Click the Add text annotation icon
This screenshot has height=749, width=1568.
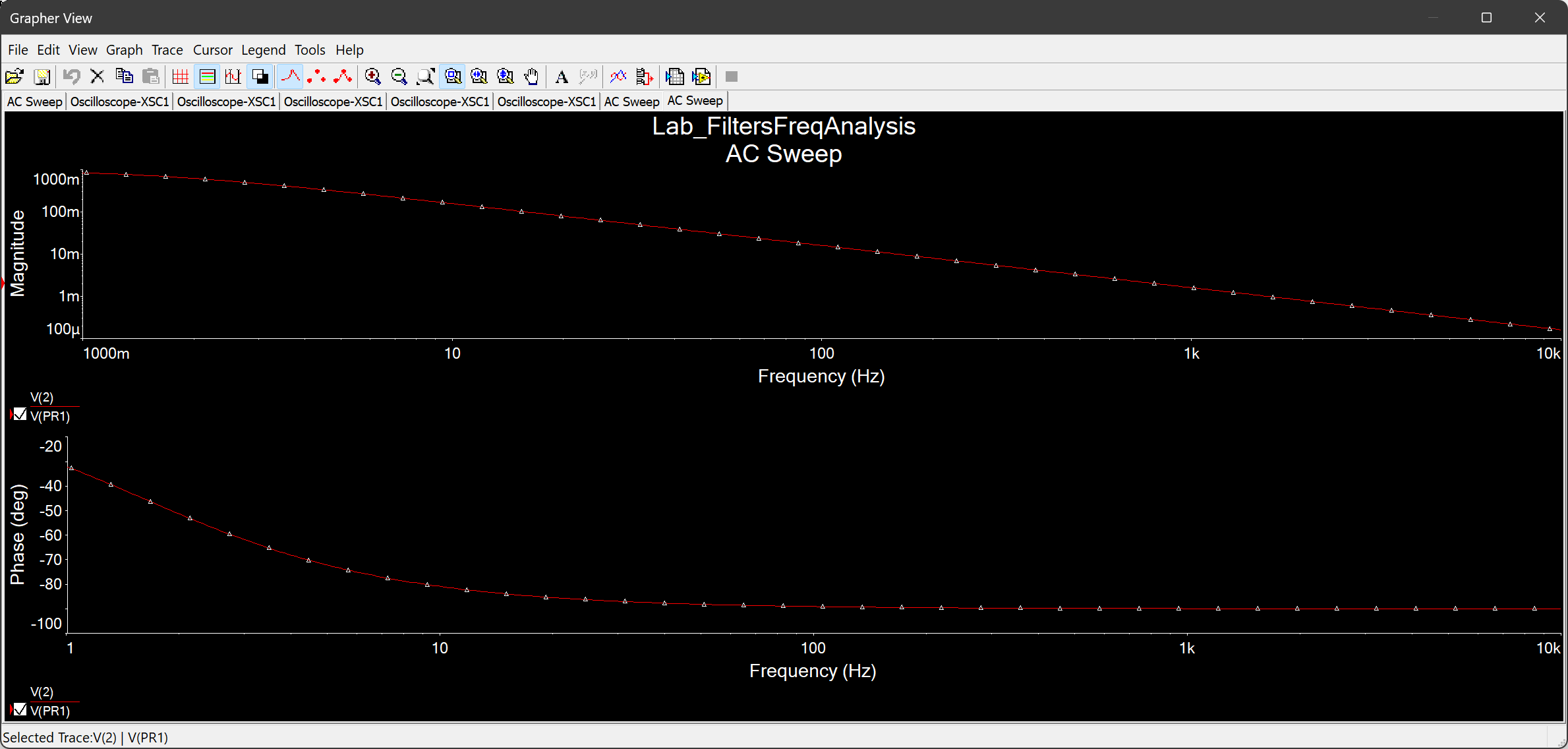pyautogui.click(x=562, y=76)
